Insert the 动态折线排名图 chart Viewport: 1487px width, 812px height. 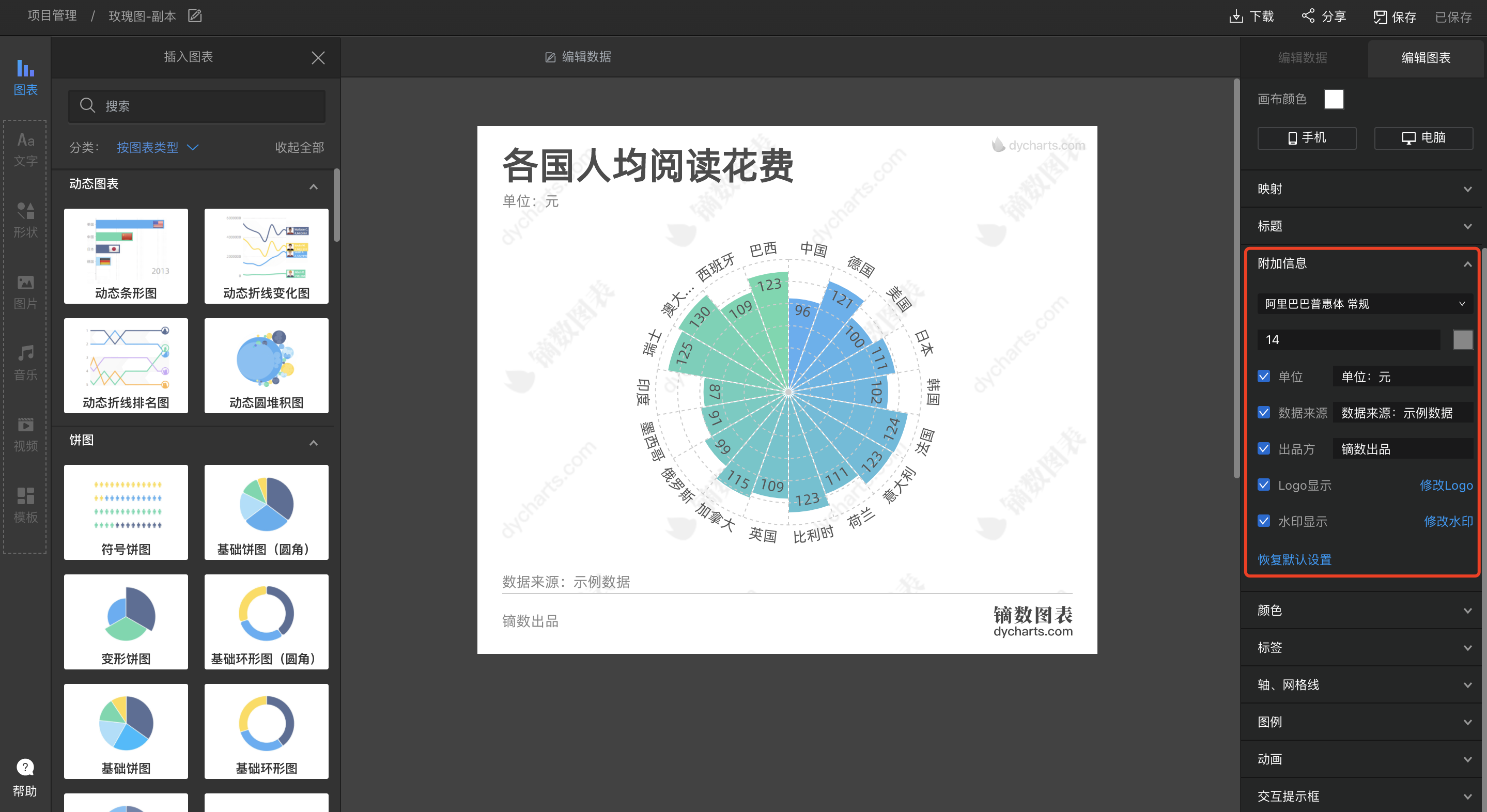point(126,365)
